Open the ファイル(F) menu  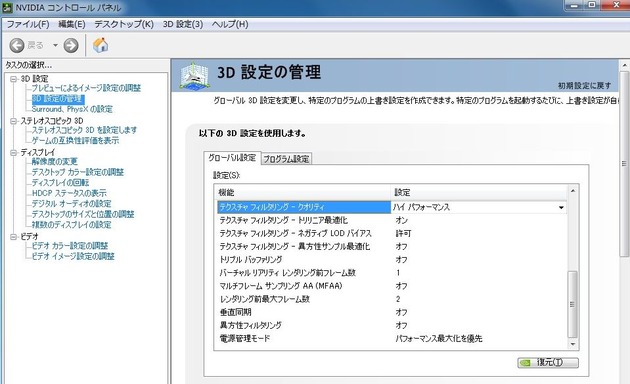[x=28, y=24]
